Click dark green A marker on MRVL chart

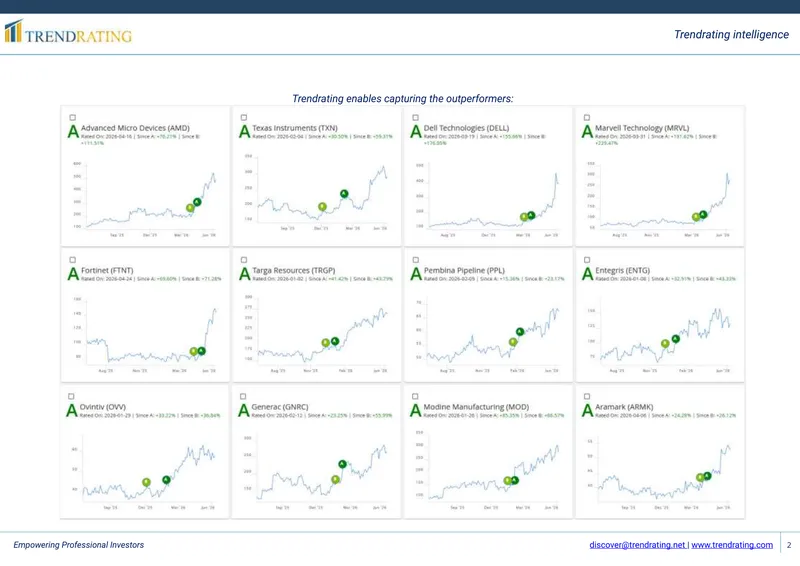coord(703,214)
